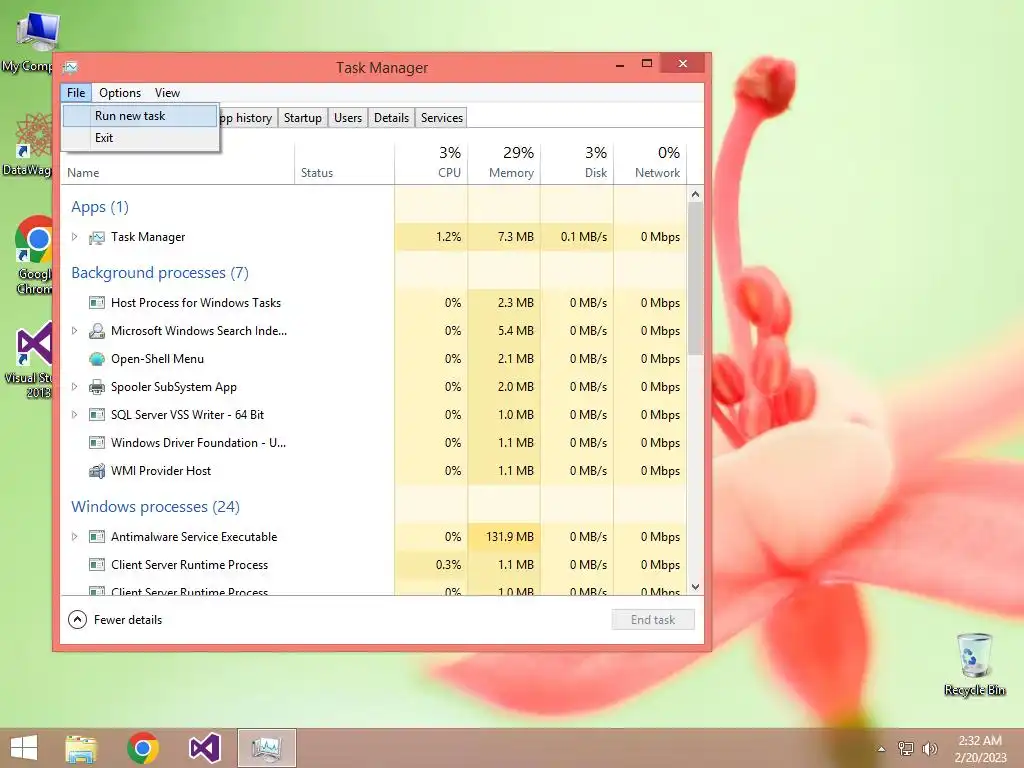The image size is (1024, 768).
Task: Show hidden tray icons arrow
Action: 881,750
